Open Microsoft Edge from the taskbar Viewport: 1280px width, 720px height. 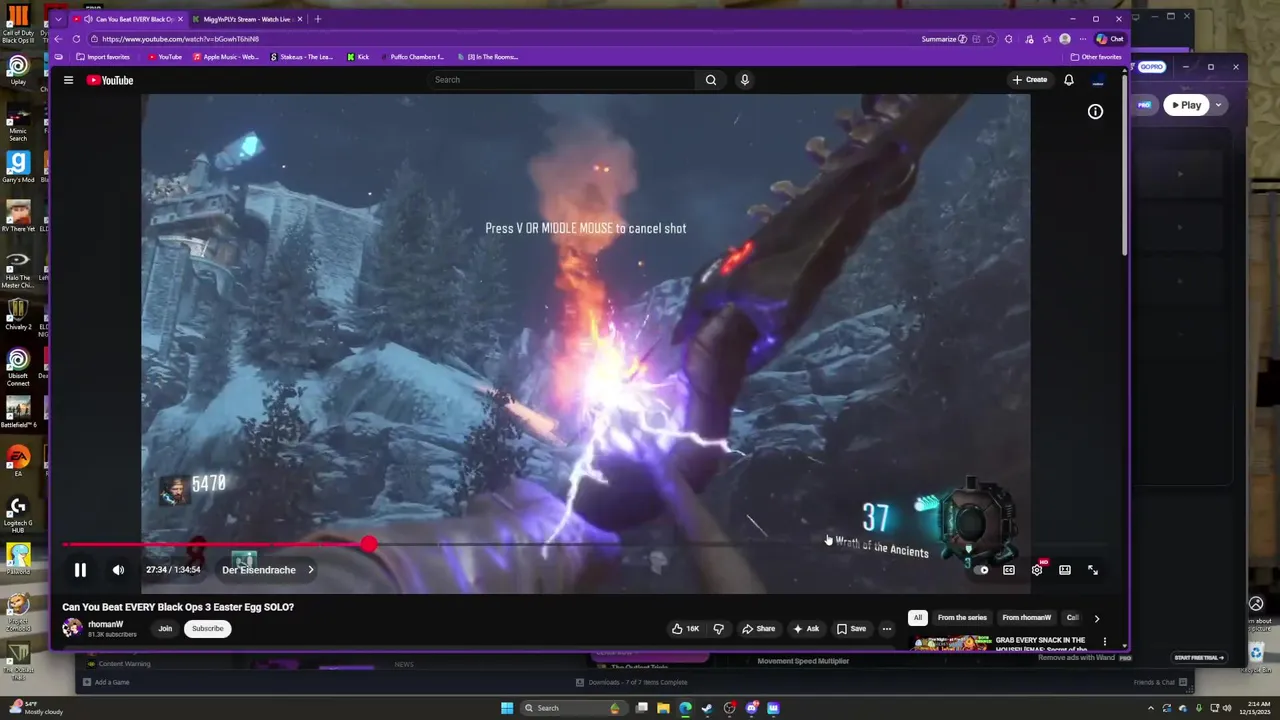[685, 708]
